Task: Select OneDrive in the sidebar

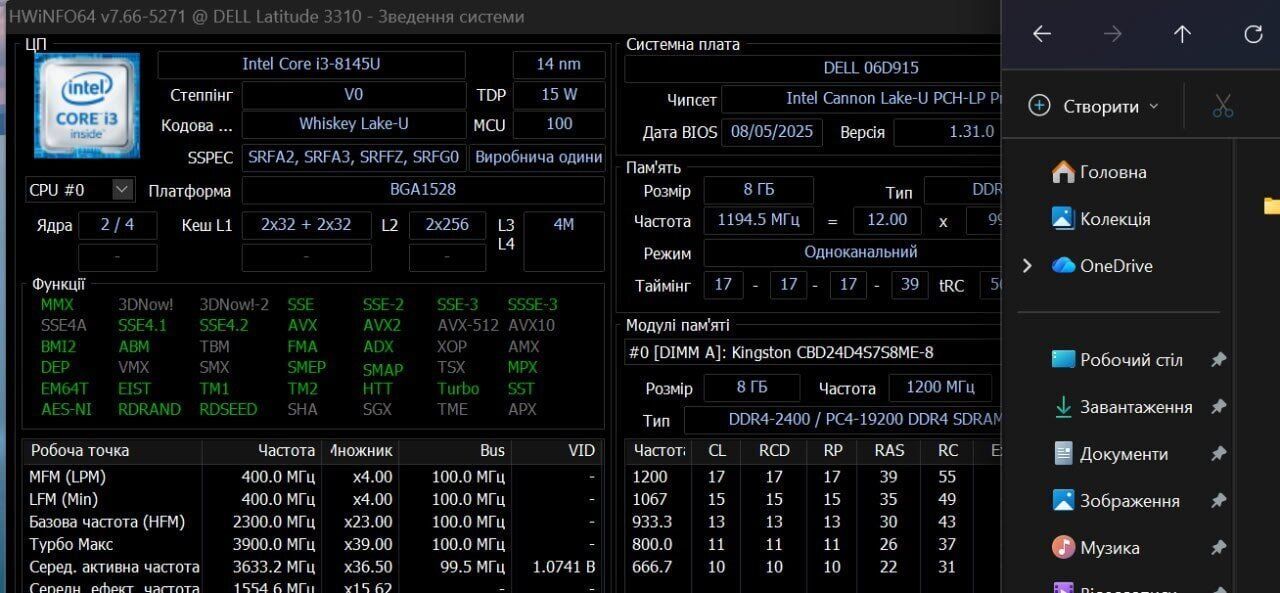Action: 1115,266
